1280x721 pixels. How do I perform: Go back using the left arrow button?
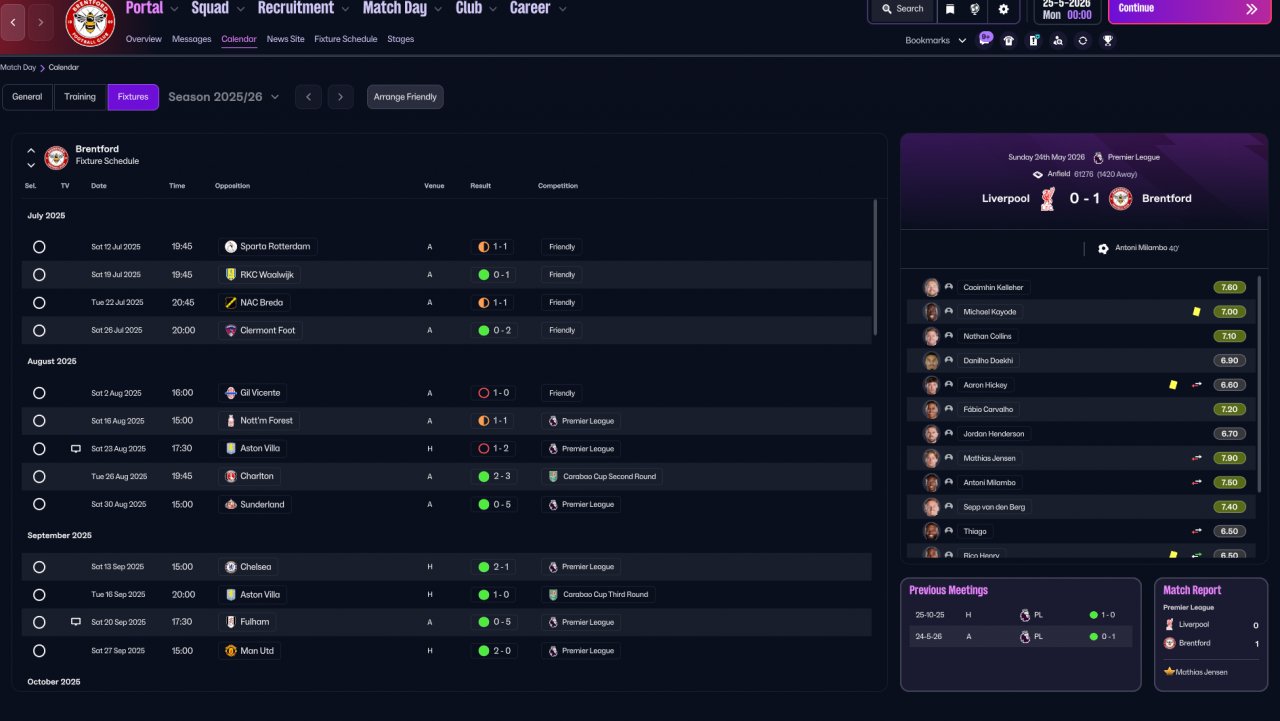[13, 21]
